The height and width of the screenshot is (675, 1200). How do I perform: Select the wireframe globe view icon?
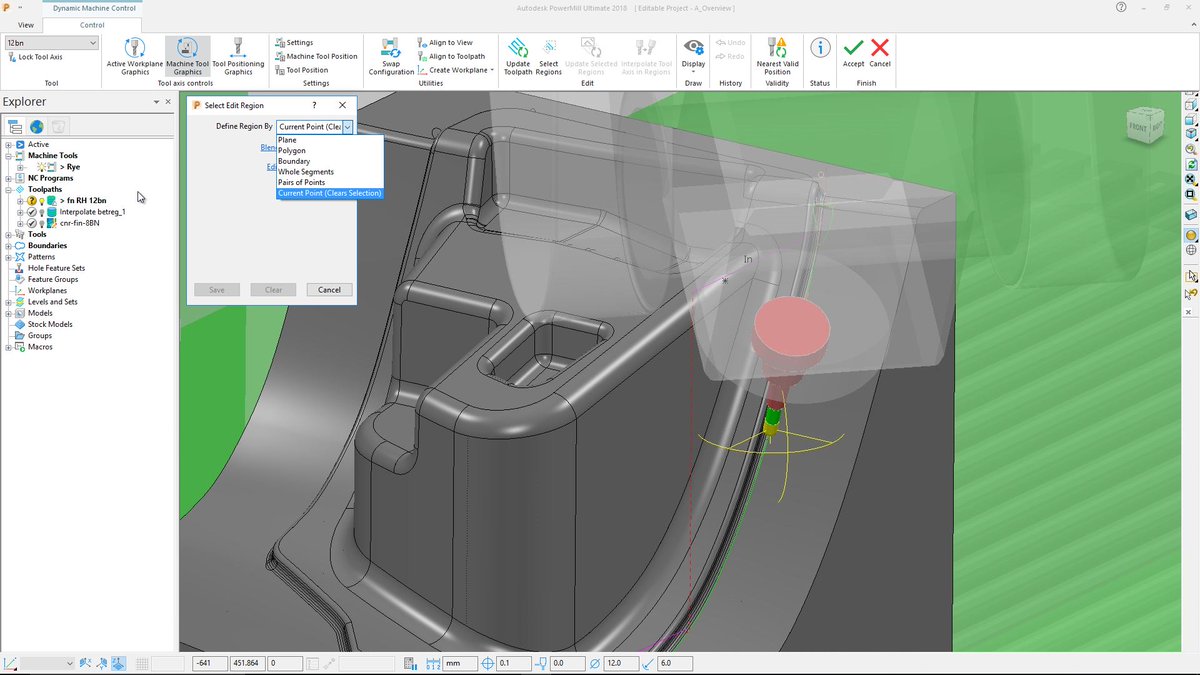tap(1191, 250)
